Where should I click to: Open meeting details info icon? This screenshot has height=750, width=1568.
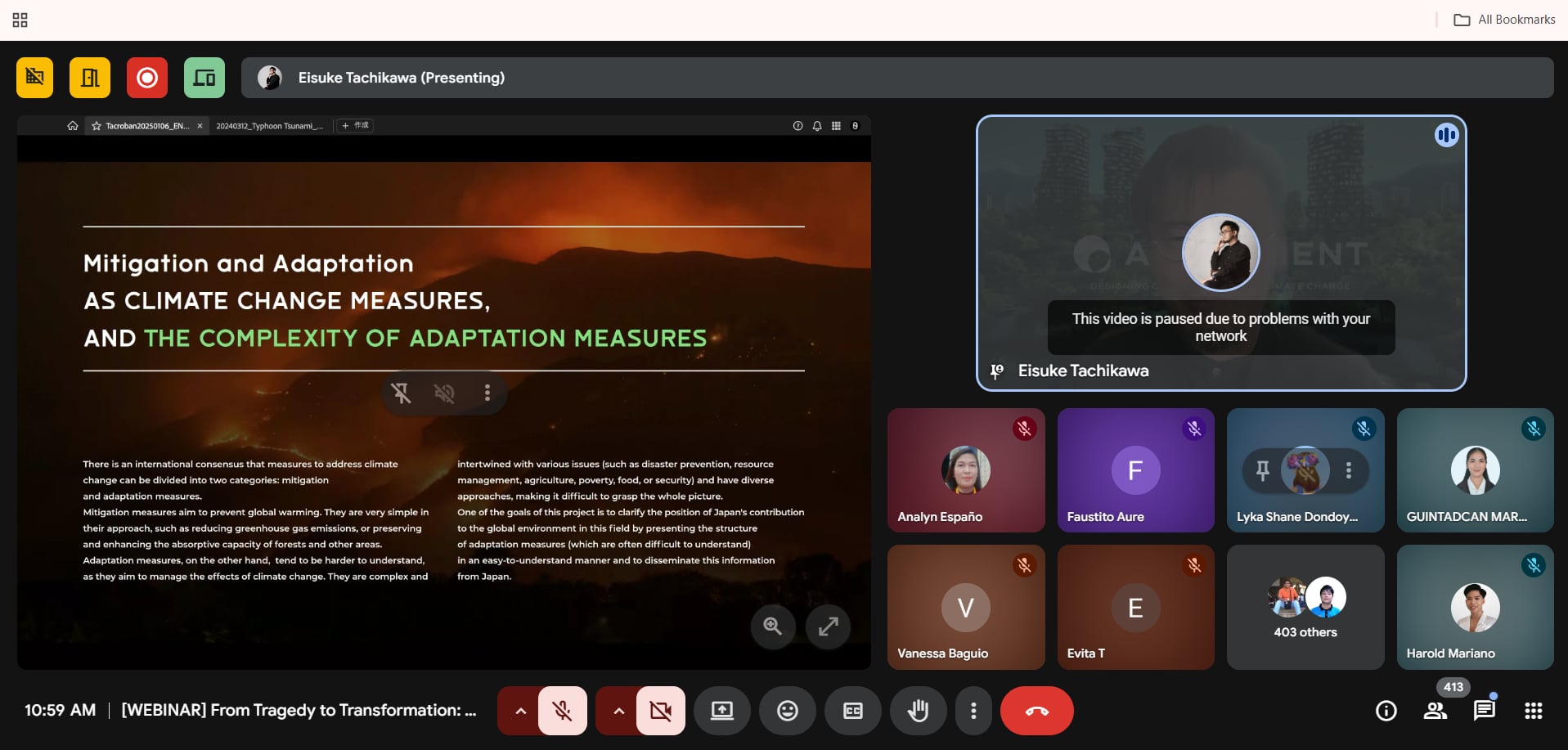tap(1386, 711)
